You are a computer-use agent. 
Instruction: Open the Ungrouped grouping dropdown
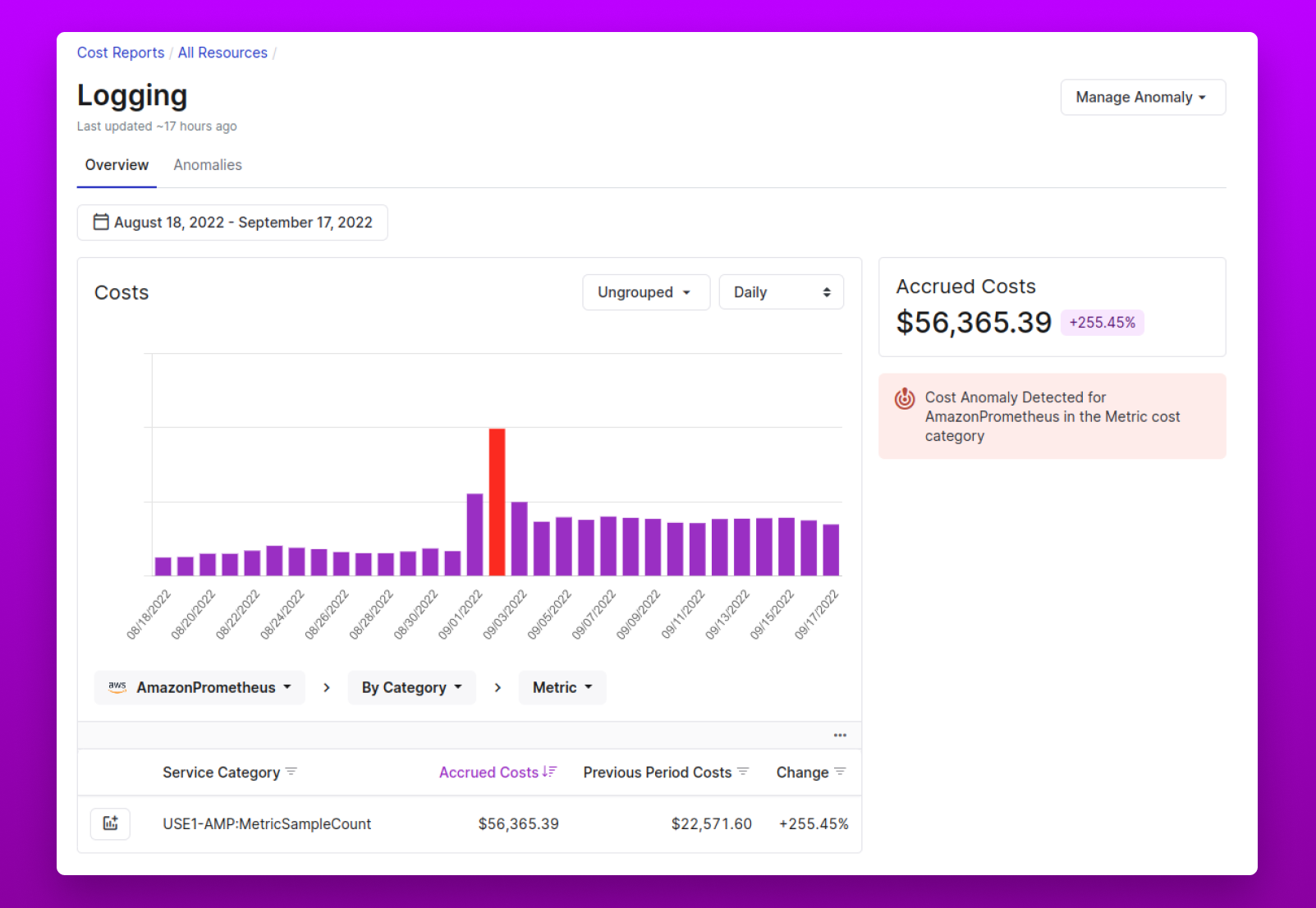coord(646,292)
